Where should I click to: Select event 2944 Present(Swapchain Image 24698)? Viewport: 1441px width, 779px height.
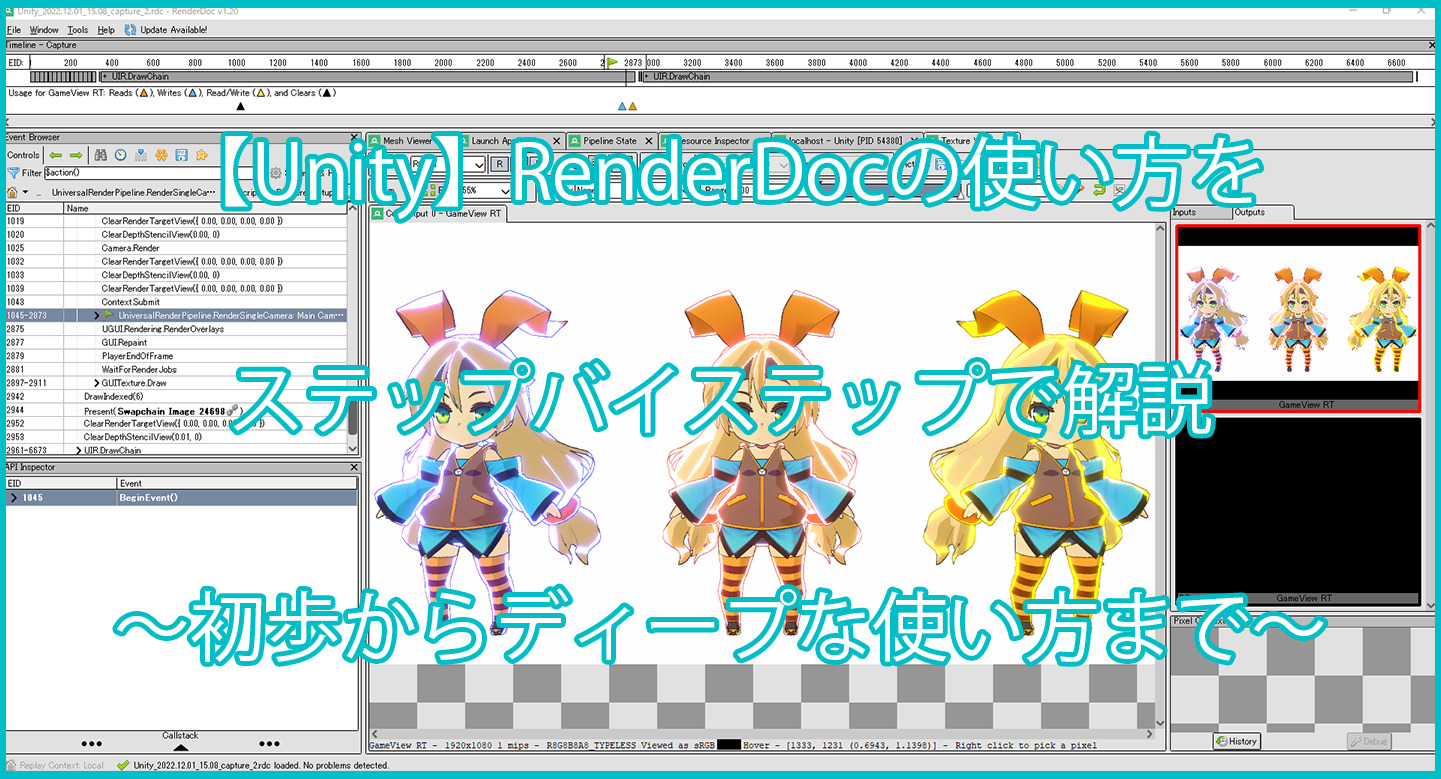(176, 410)
